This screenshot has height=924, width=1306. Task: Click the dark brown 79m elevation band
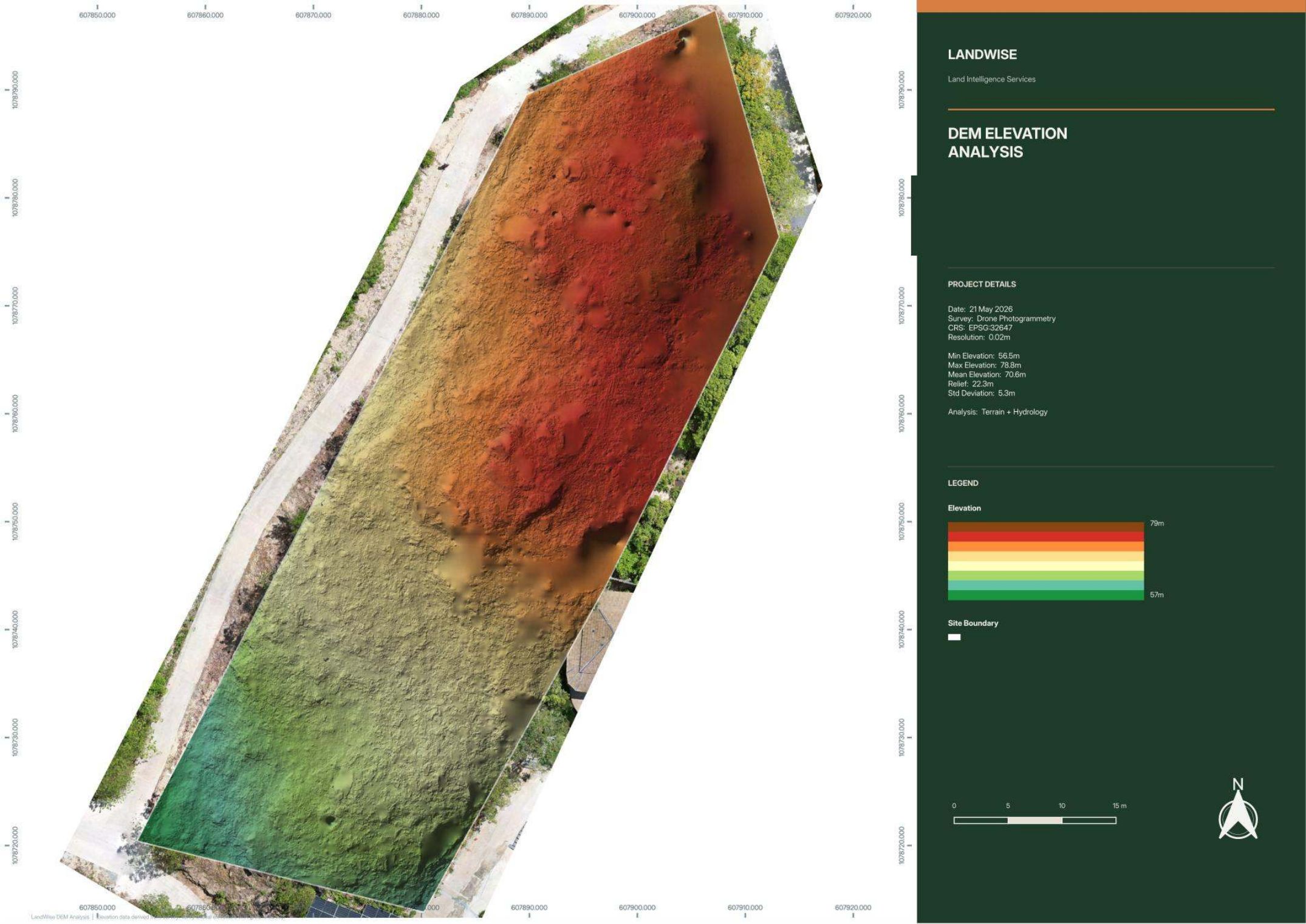coord(1045,527)
